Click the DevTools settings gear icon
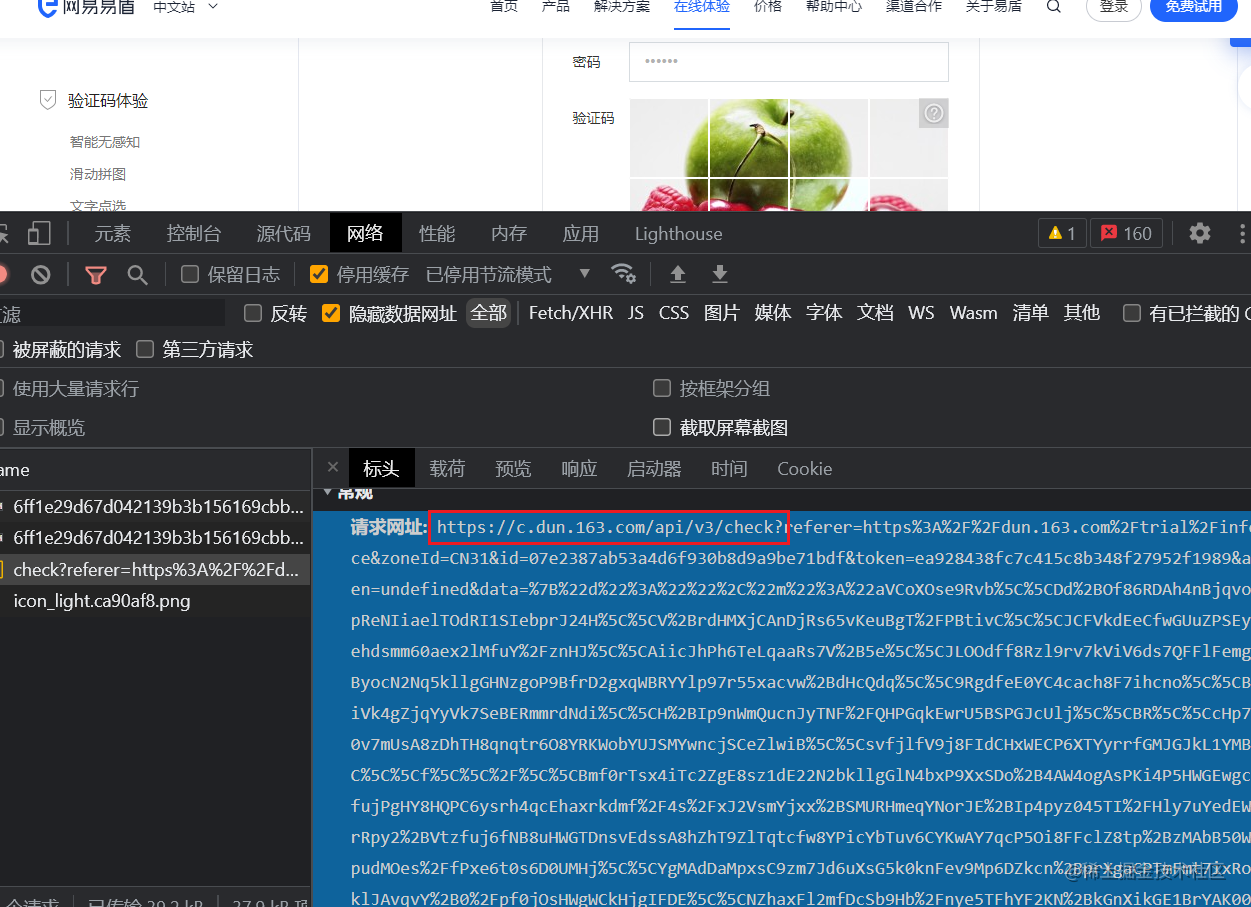 (1199, 233)
